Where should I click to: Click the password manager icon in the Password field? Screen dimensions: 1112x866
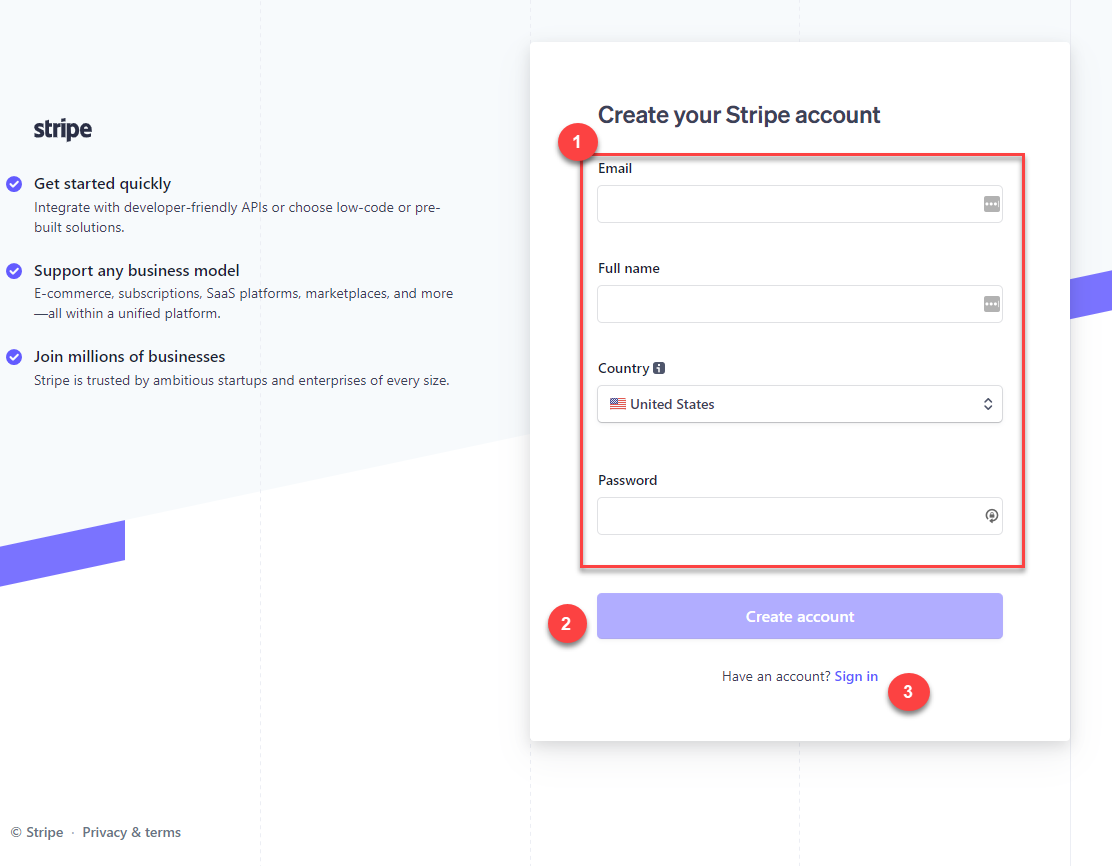tap(991, 516)
